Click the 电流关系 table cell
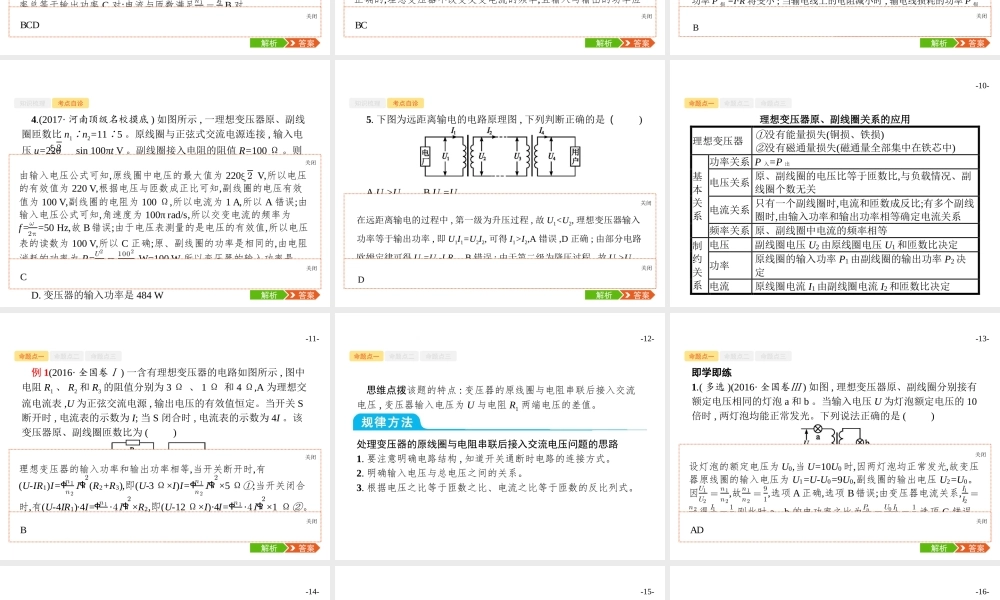 point(730,210)
